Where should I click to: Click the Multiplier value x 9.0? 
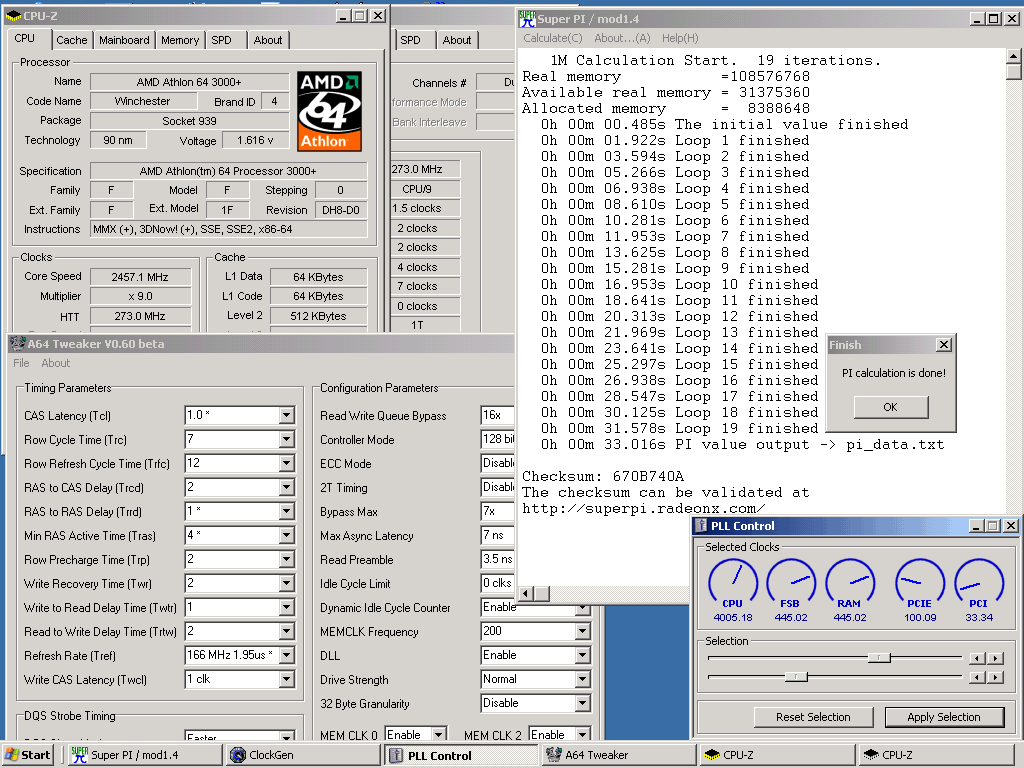pos(140,296)
